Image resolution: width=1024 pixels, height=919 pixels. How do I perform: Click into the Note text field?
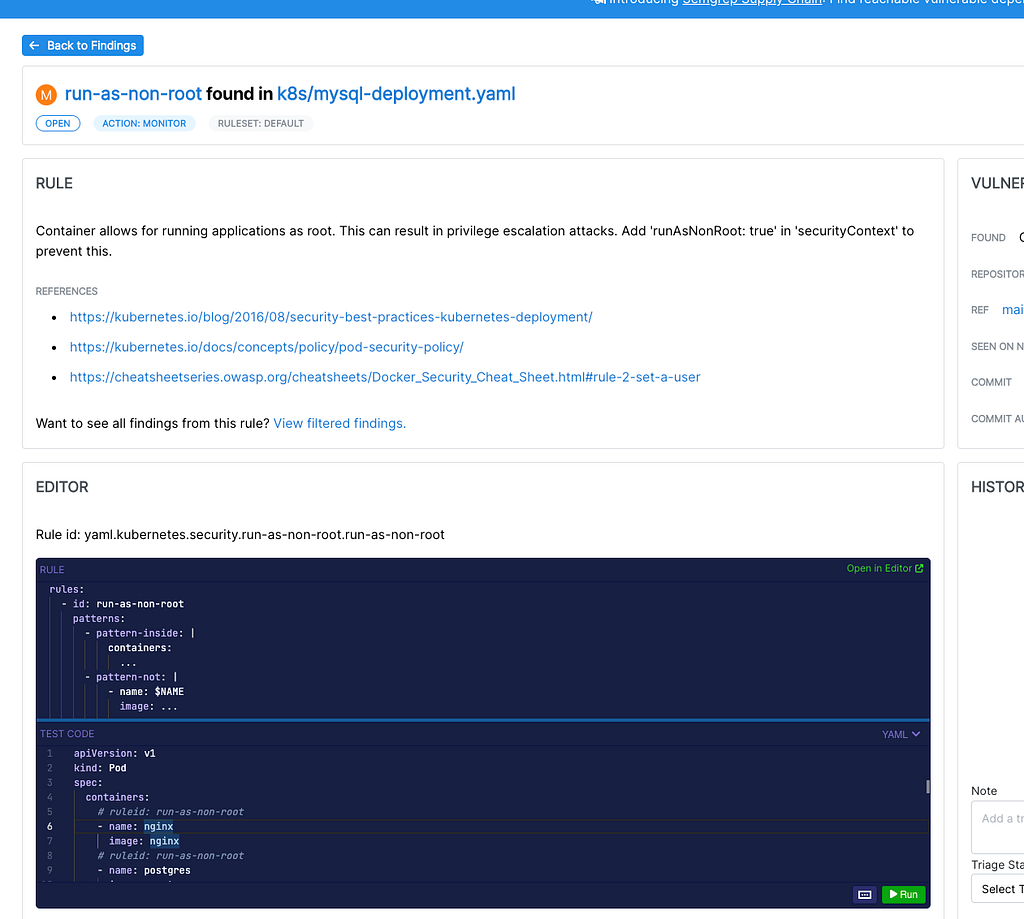997,827
